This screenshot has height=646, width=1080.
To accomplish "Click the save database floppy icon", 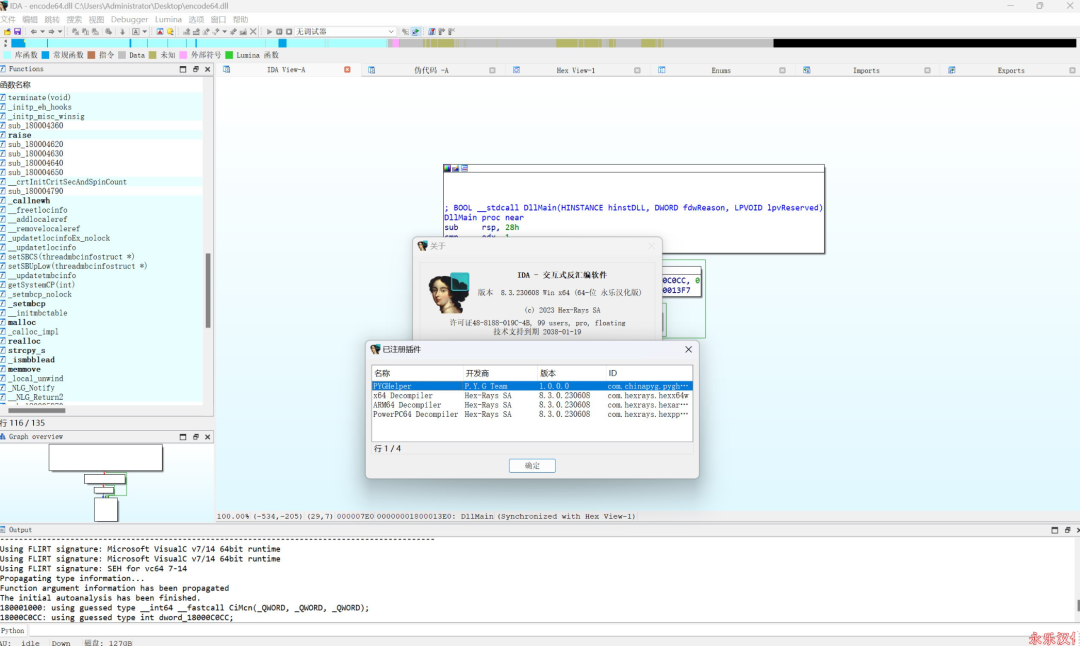I will [17, 32].
